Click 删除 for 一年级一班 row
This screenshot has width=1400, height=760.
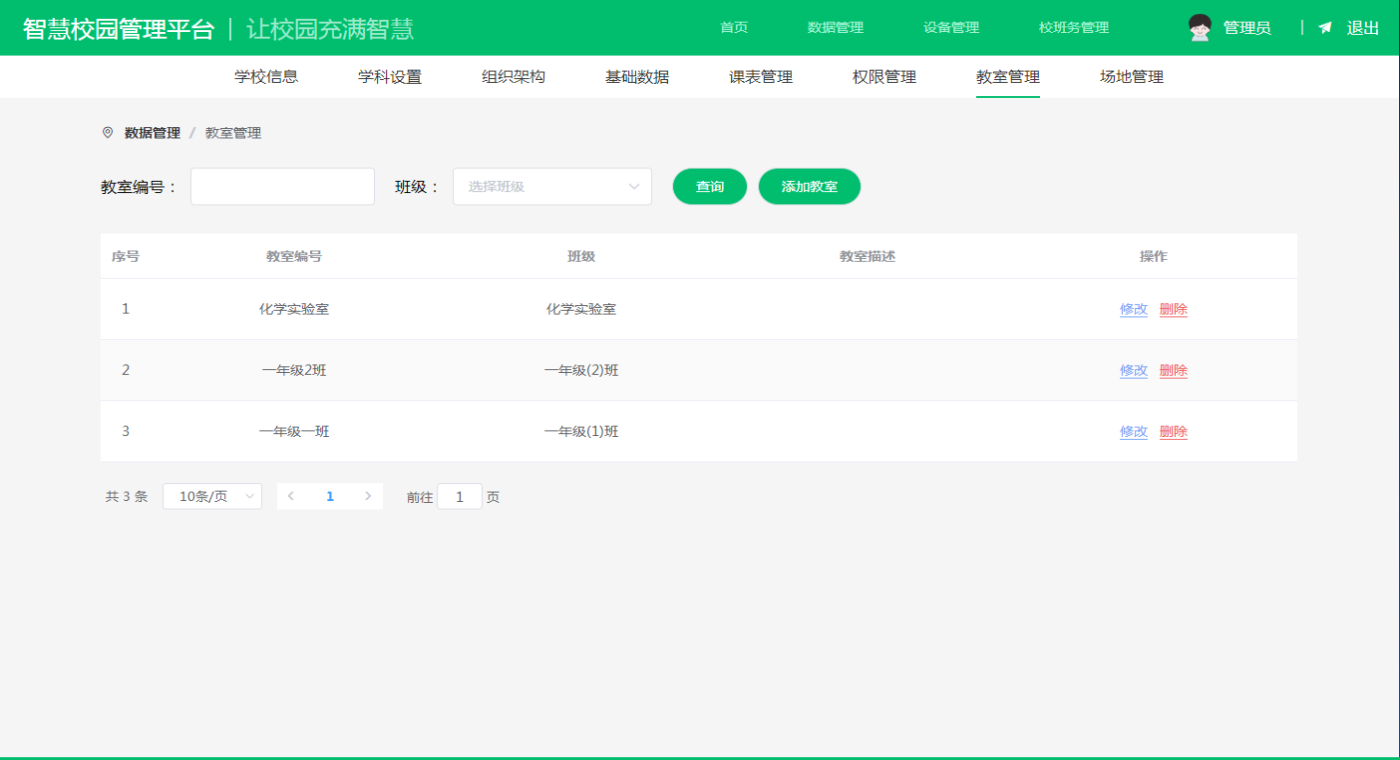coord(1173,432)
